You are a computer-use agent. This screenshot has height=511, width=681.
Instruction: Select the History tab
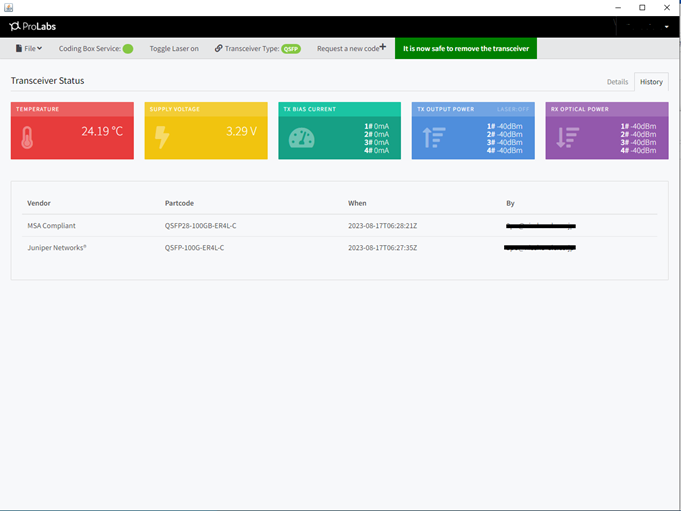click(x=651, y=81)
